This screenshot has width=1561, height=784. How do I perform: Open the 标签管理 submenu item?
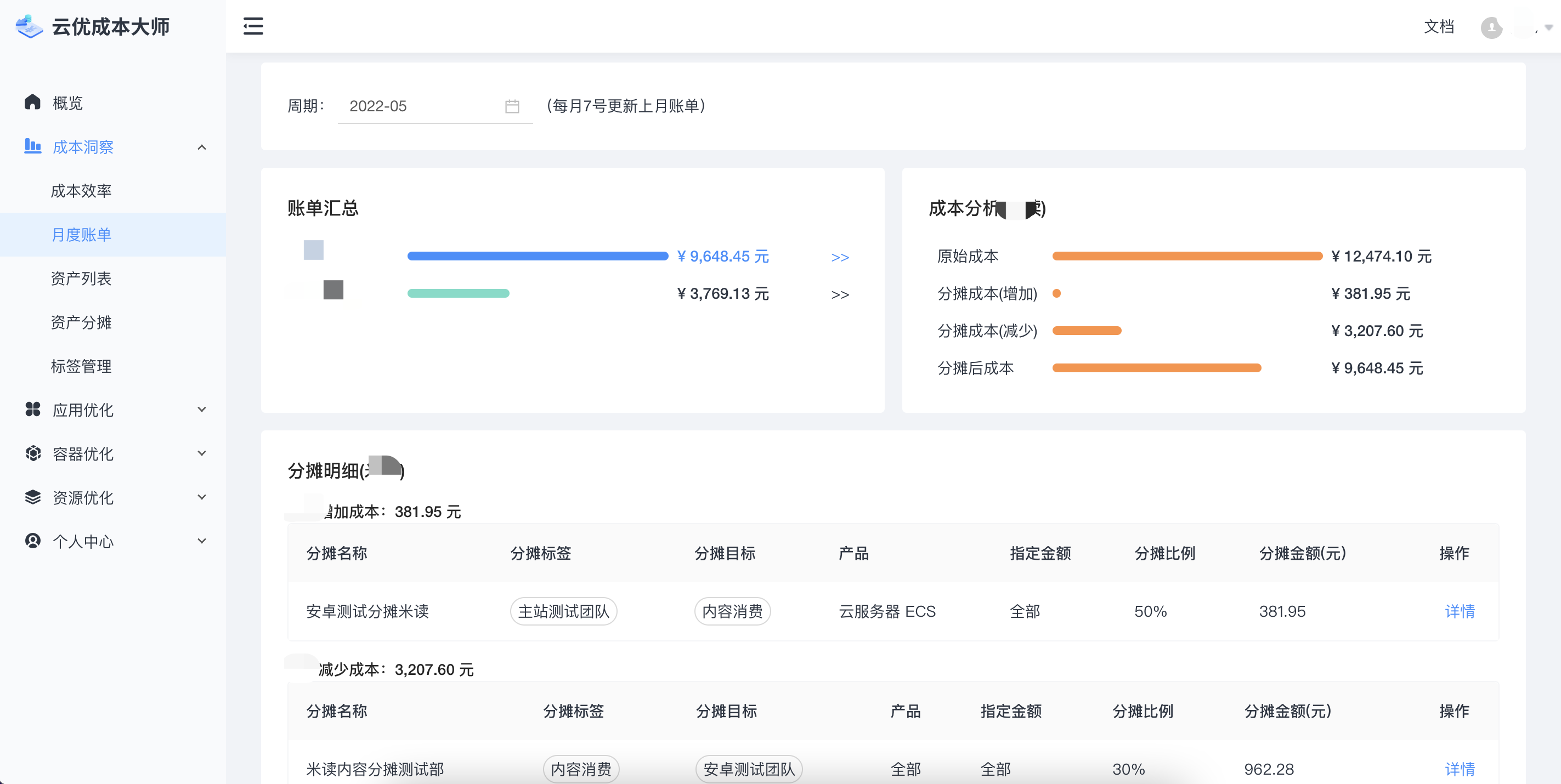pyautogui.click(x=112, y=366)
